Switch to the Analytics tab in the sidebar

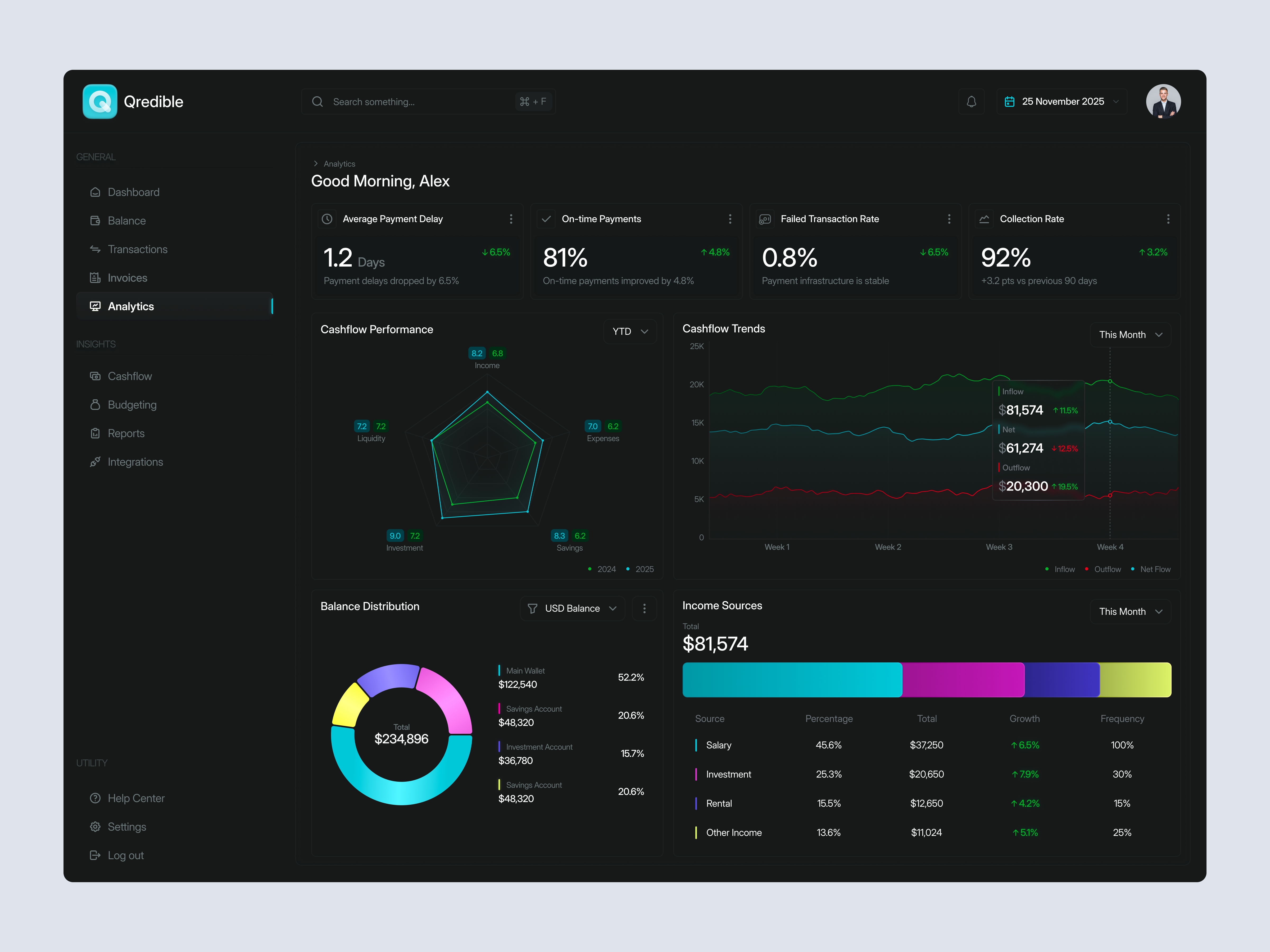(x=131, y=306)
